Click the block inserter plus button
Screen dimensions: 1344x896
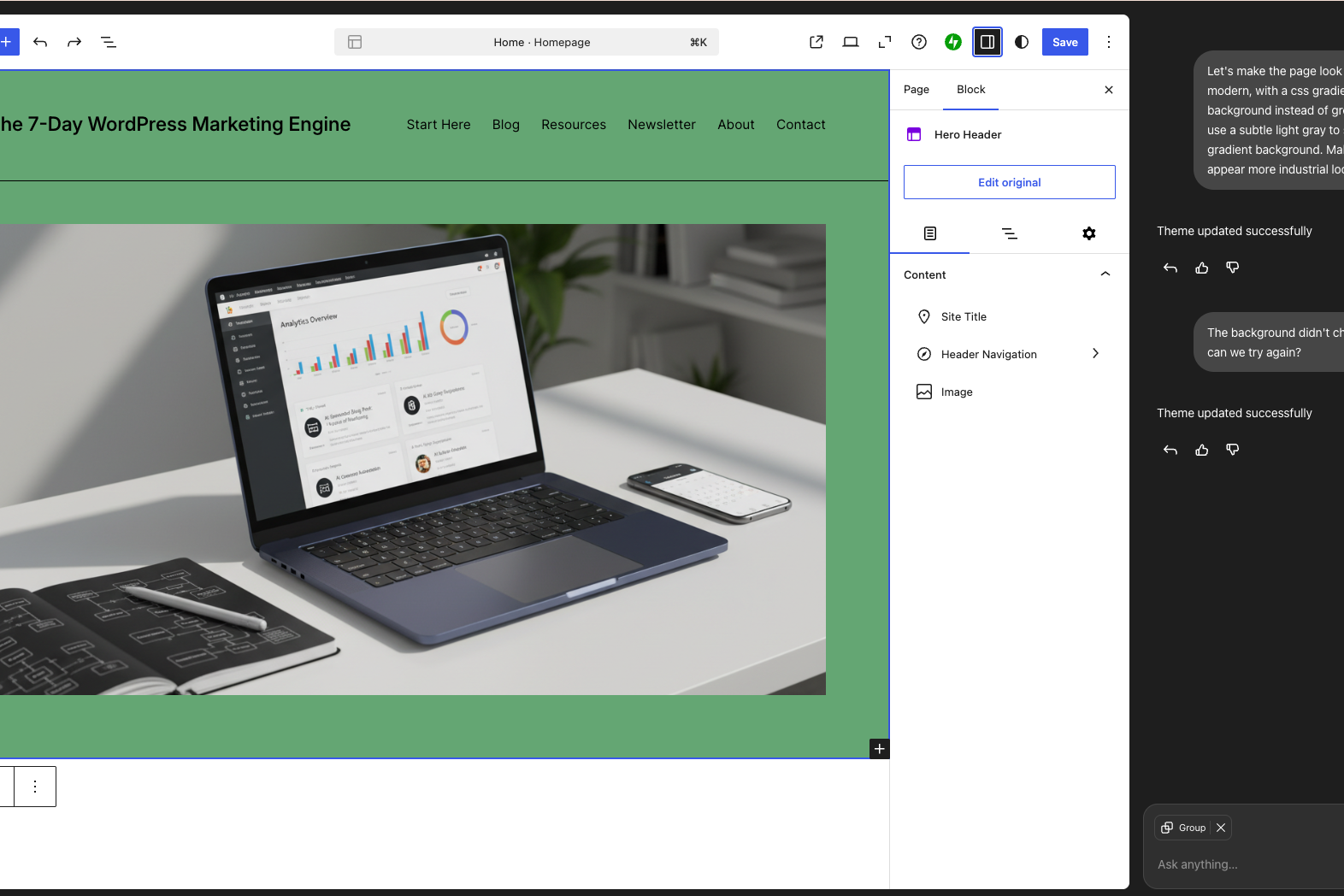8,42
